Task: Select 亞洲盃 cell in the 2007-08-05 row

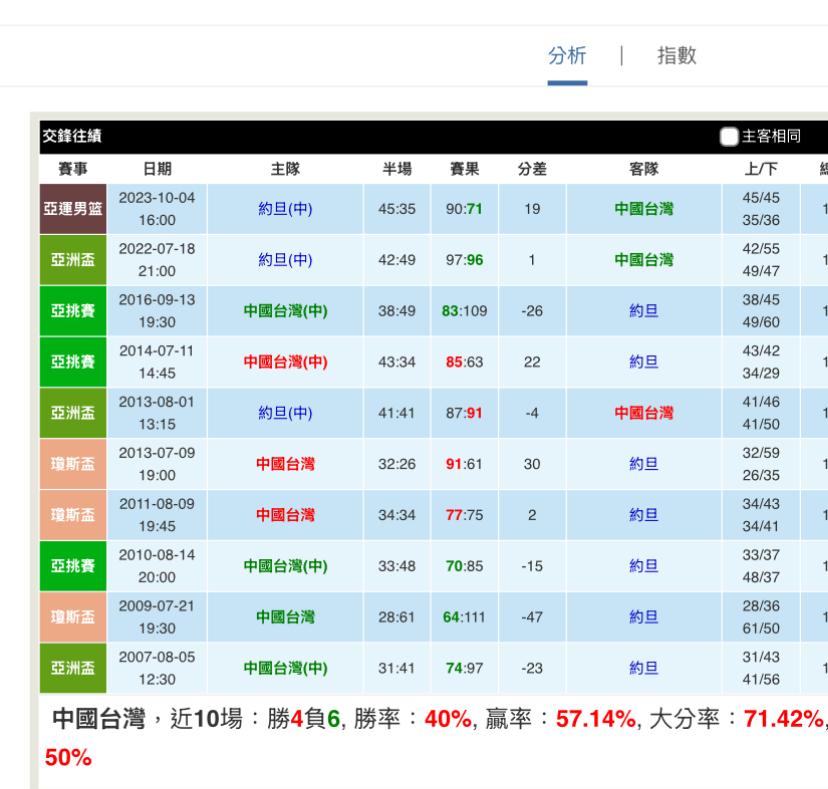Action: pos(73,668)
